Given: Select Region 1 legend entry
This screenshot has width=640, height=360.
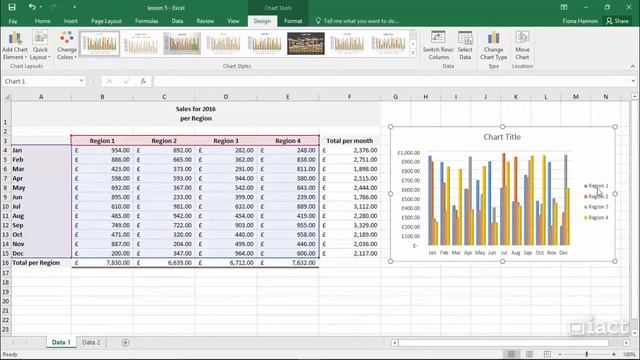Looking at the screenshot, I should (x=596, y=186).
